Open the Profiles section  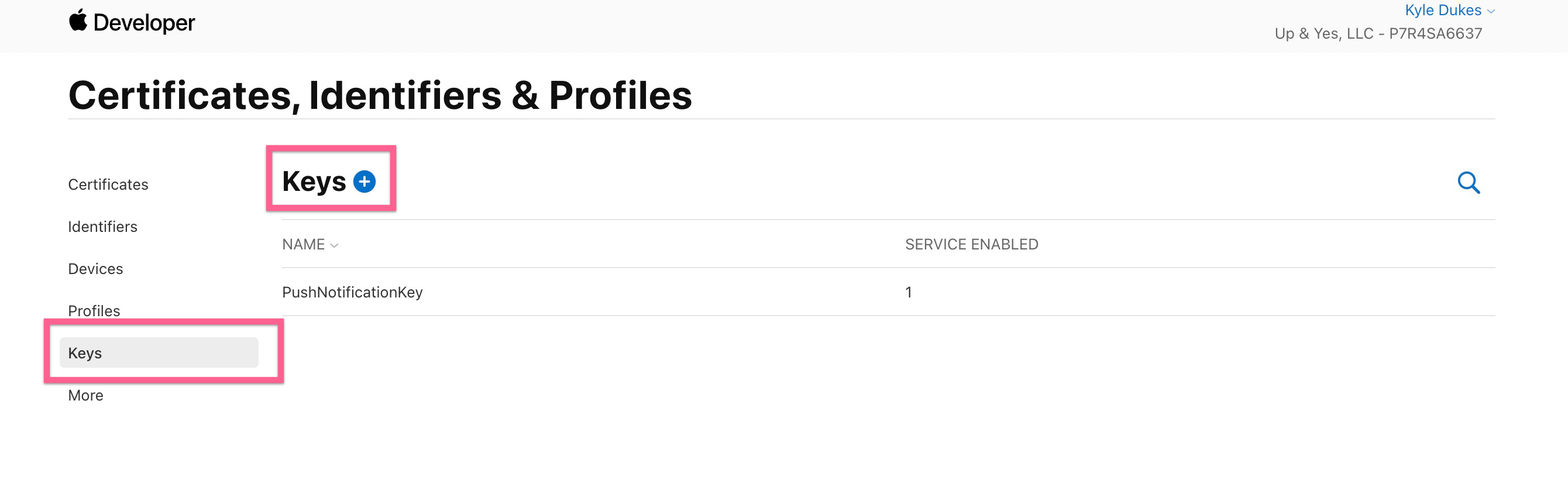tap(94, 310)
